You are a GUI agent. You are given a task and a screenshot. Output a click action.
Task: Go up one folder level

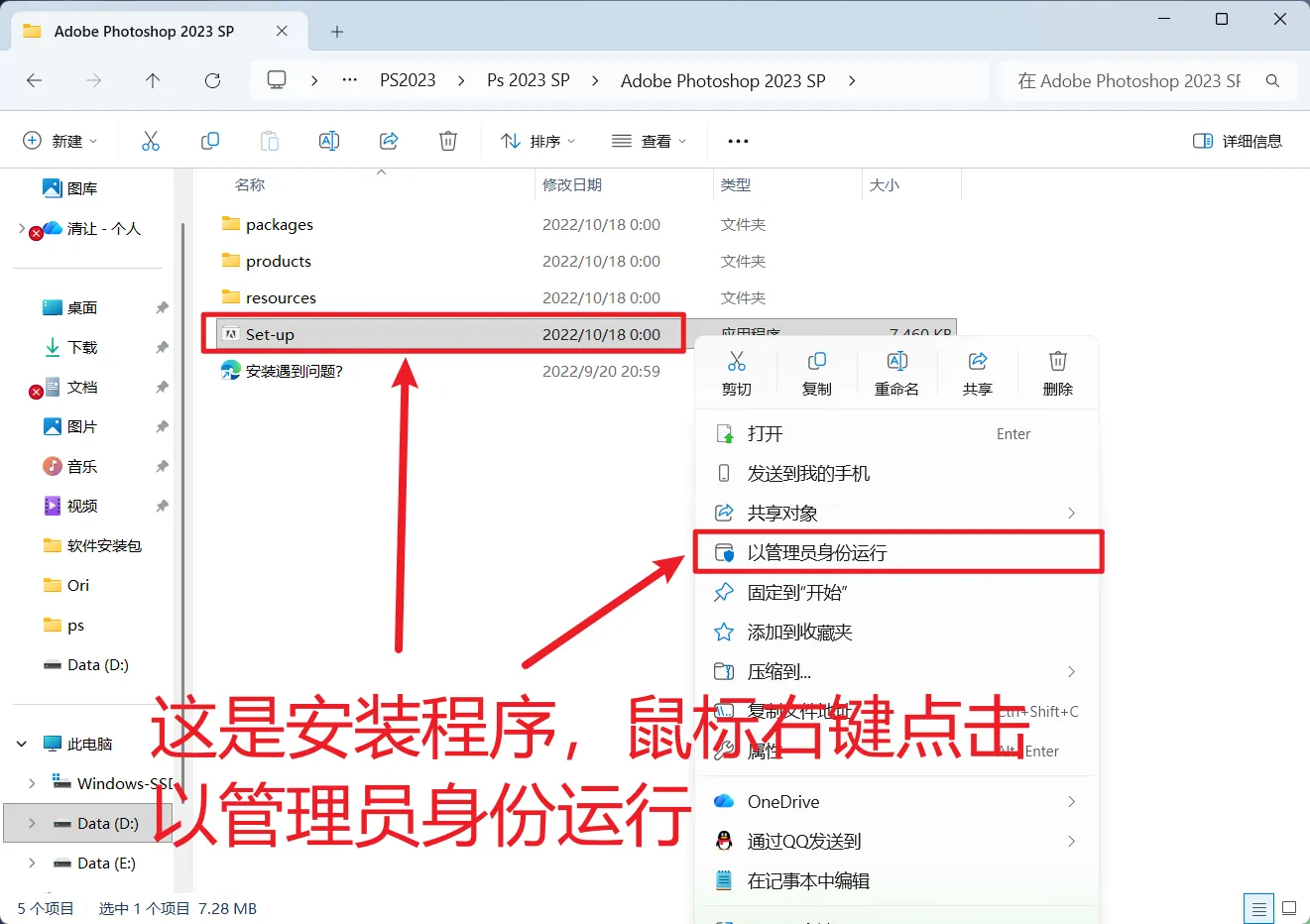(153, 81)
